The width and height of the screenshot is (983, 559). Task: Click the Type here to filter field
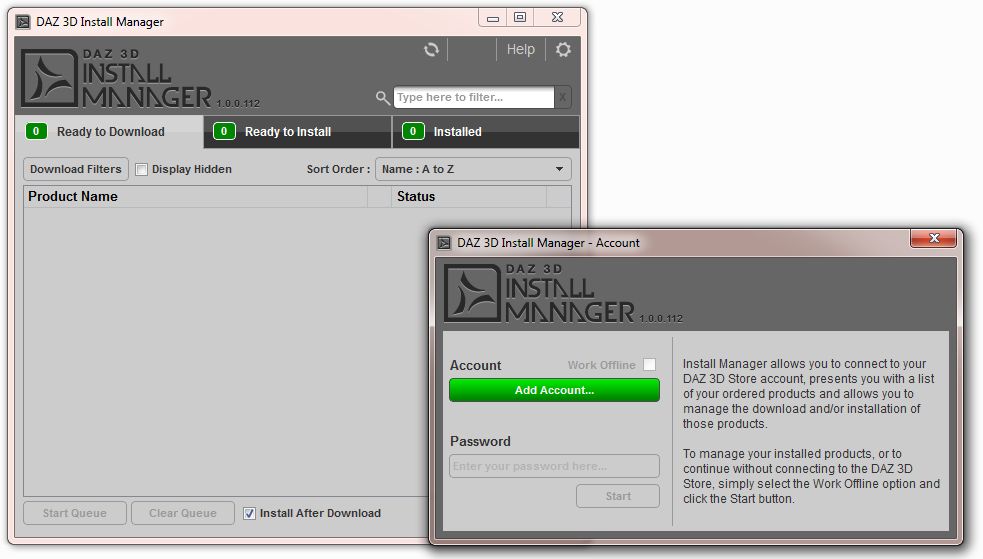(473, 97)
